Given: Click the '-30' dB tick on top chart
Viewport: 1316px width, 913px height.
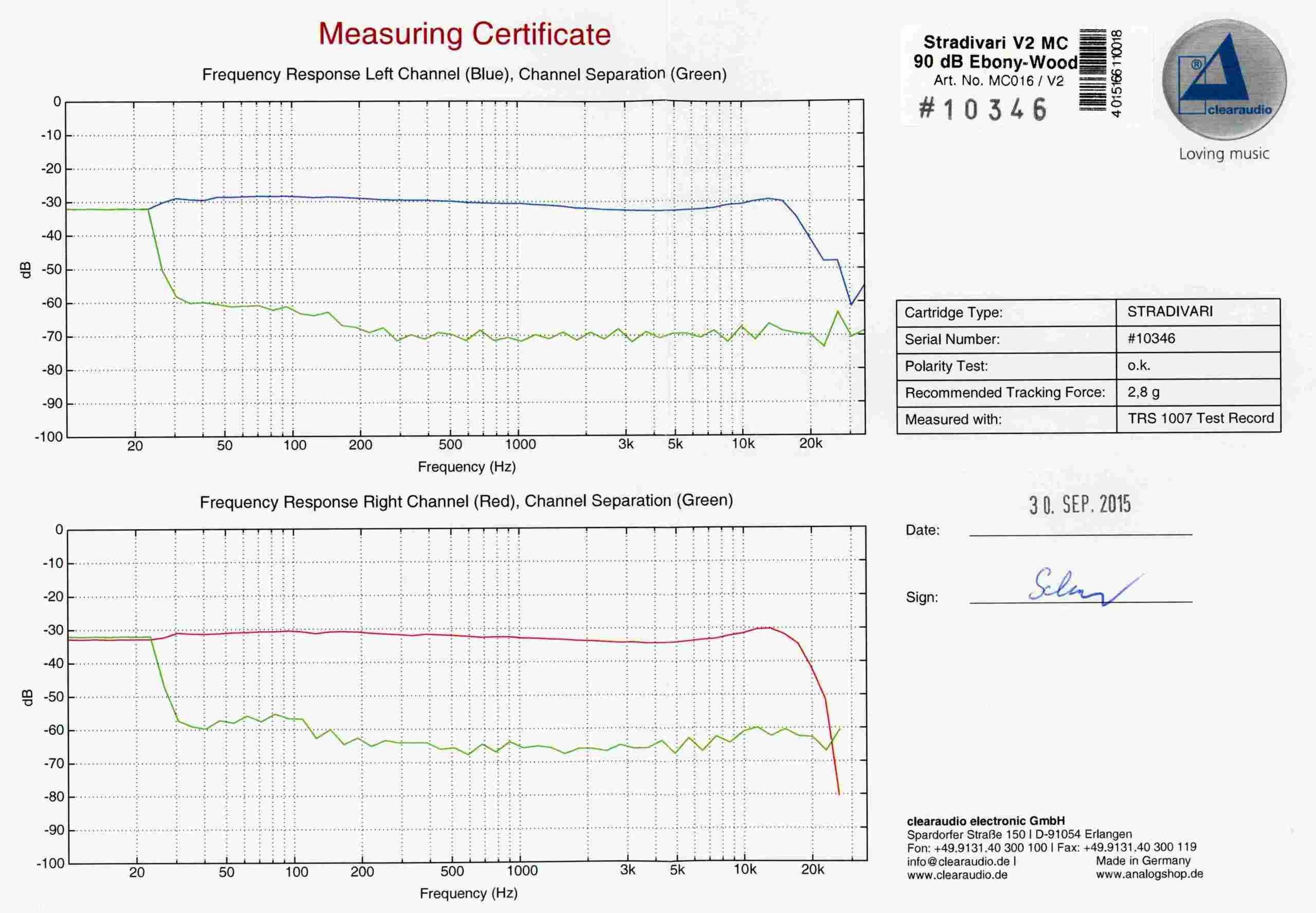Looking at the screenshot, I should point(50,203).
